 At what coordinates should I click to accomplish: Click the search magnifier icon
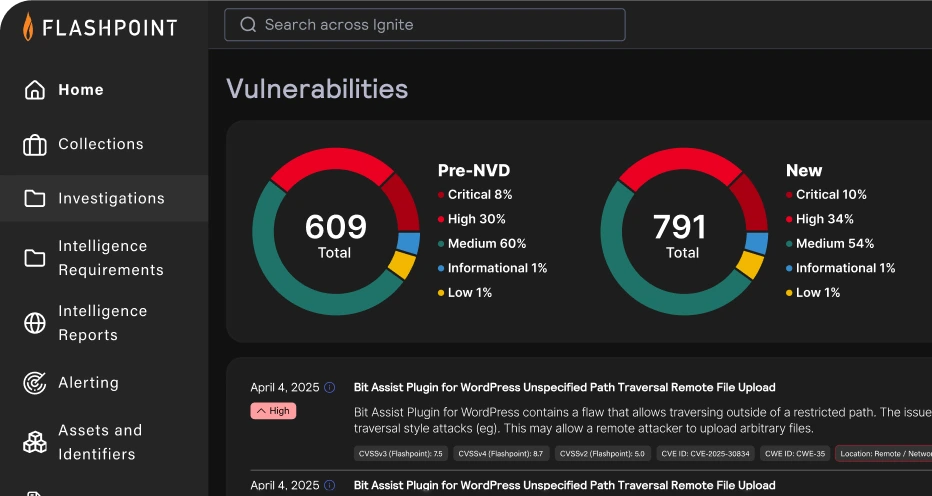(x=248, y=24)
